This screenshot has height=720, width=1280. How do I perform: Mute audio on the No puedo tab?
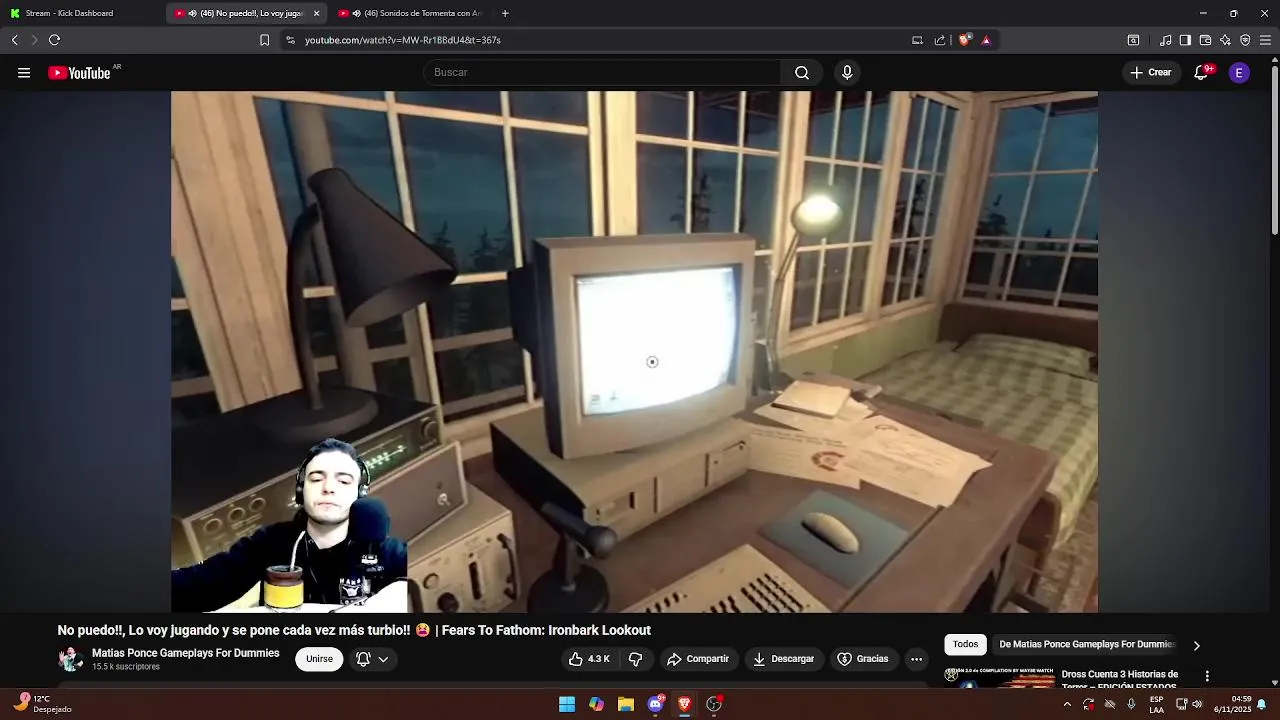192,13
